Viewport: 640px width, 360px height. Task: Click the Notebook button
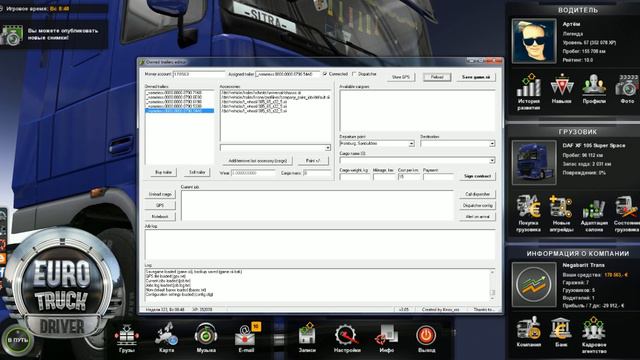(160, 216)
